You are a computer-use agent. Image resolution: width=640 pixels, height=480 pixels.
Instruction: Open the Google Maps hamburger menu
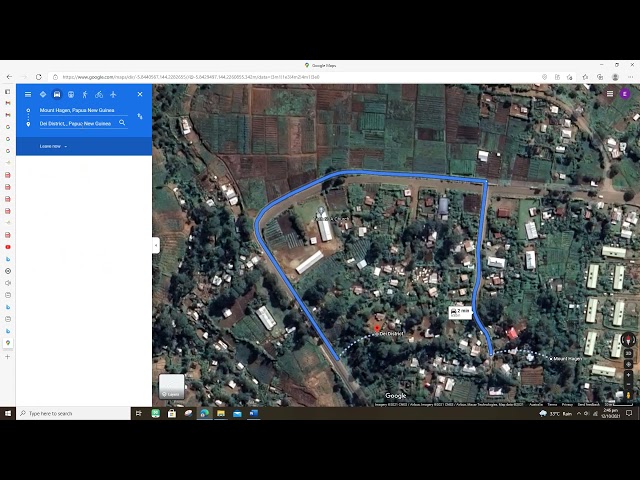pyautogui.click(x=28, y=94)
